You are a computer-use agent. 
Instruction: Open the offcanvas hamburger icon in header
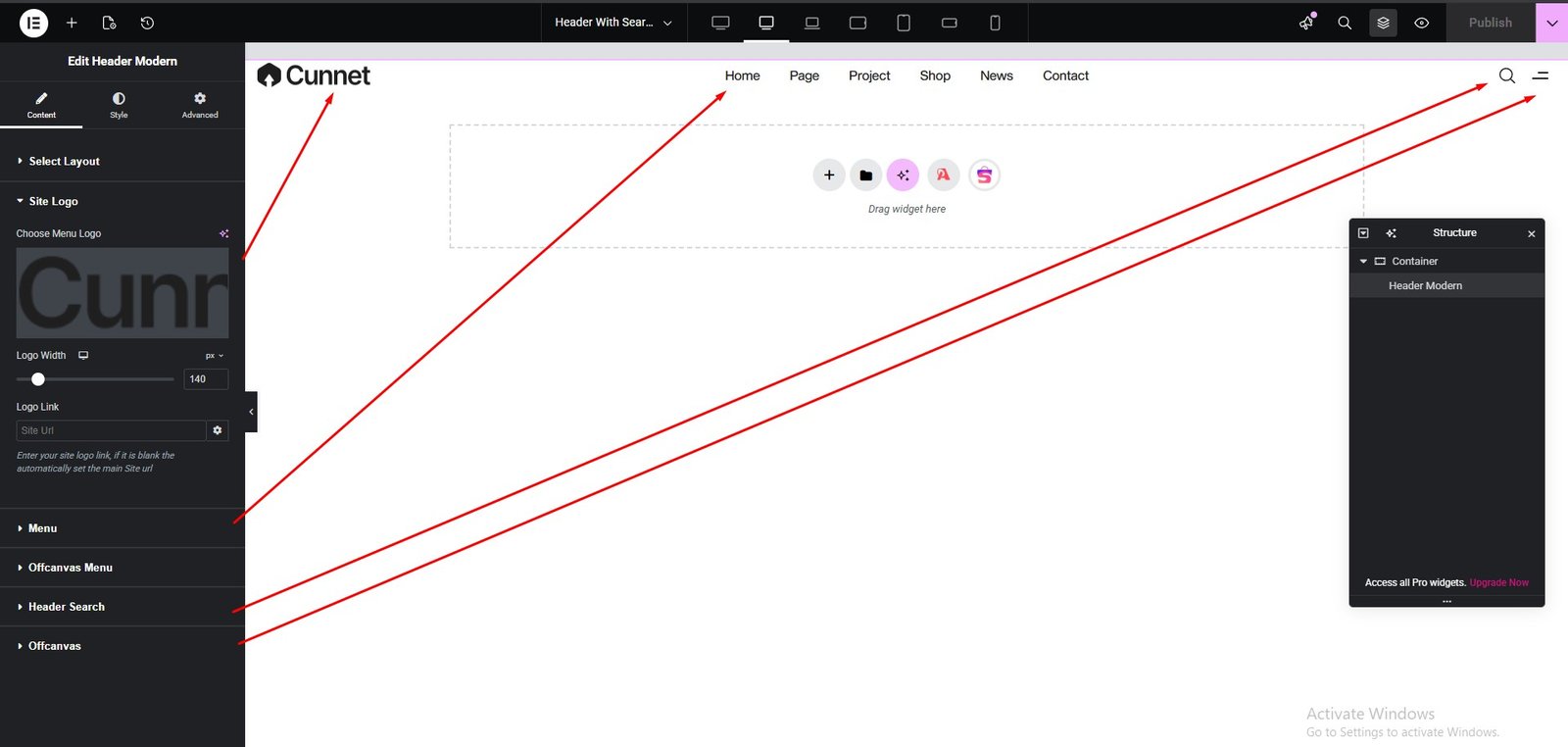pos(1541,75)
